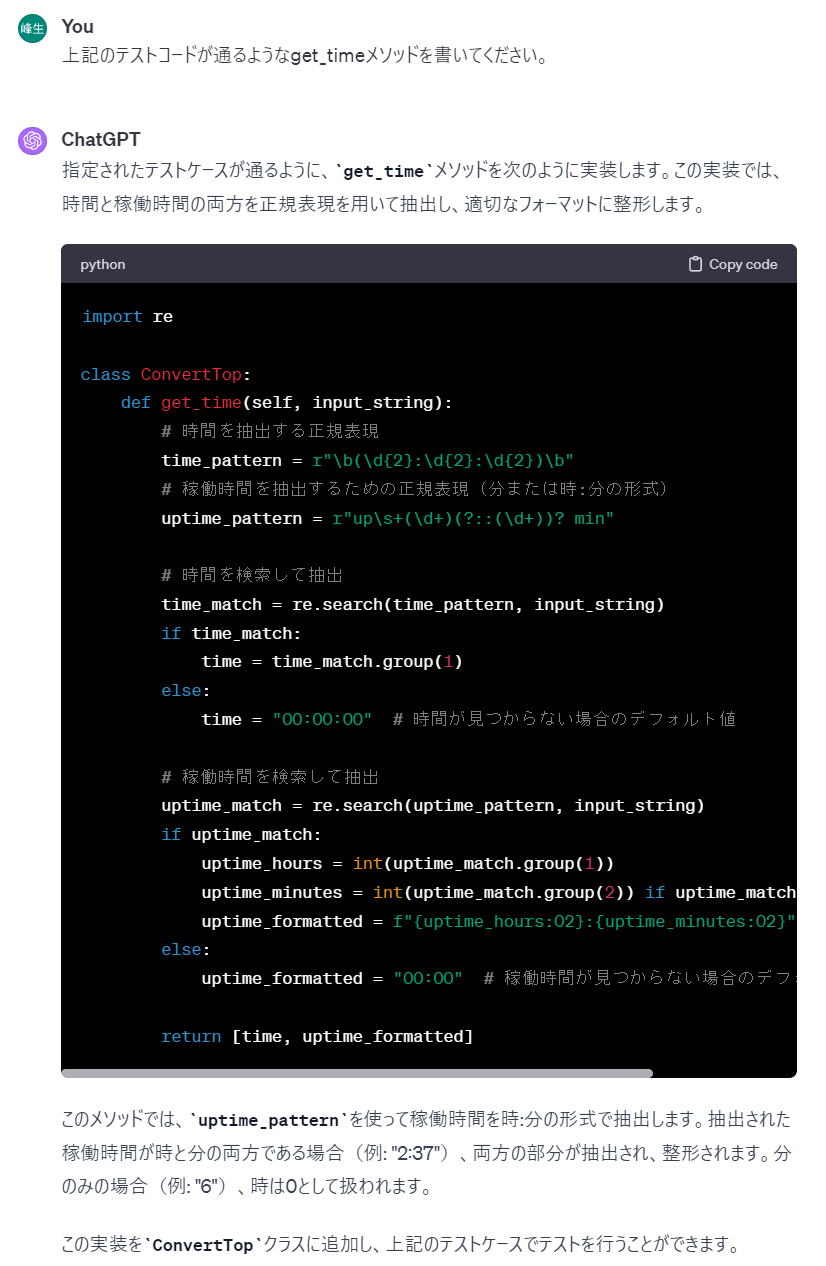Click the comment '# 稼働時間を検索して抽出'
The image size is (826, 1266).
270,777
